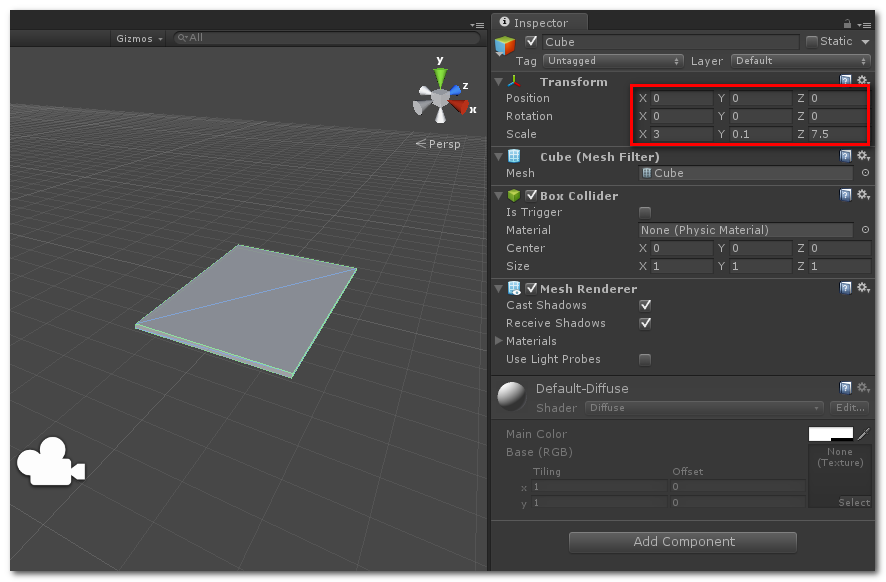Viewport: 886px width, 582px height.
Task: Click the Box Collider green cube icon
Action: pos(514,196)
